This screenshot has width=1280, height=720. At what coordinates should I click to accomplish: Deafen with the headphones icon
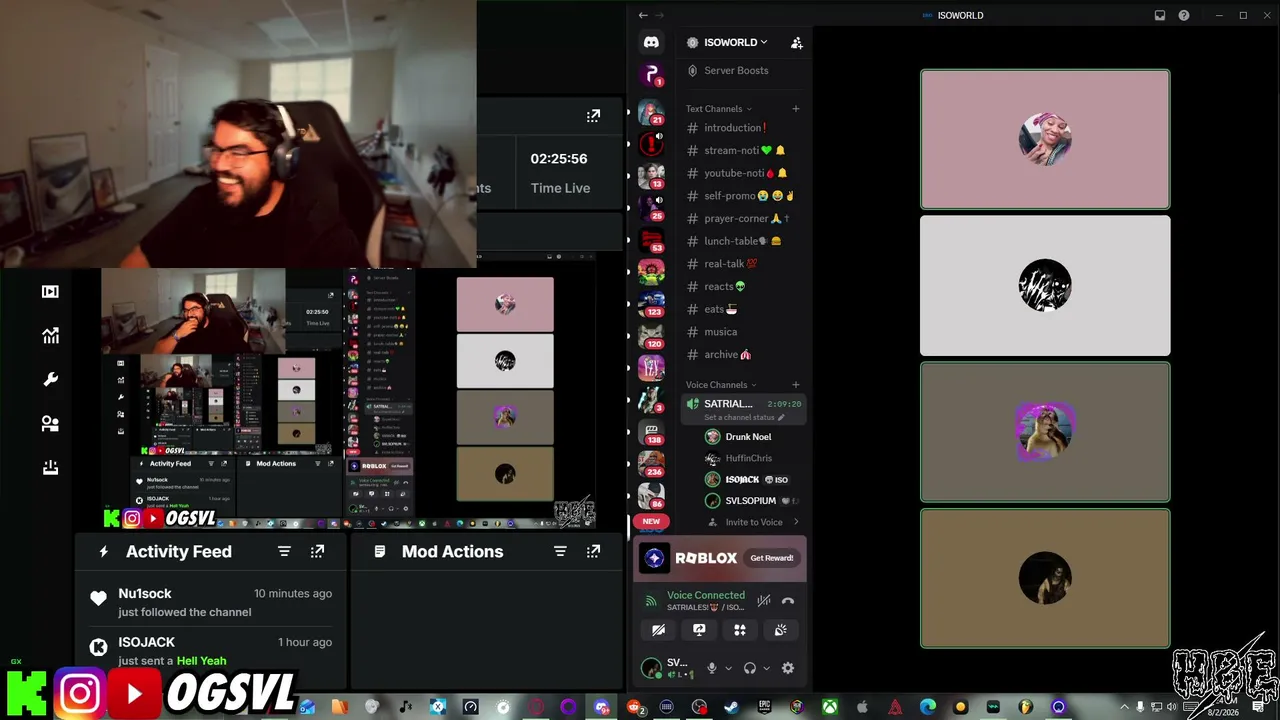point(750,668)
